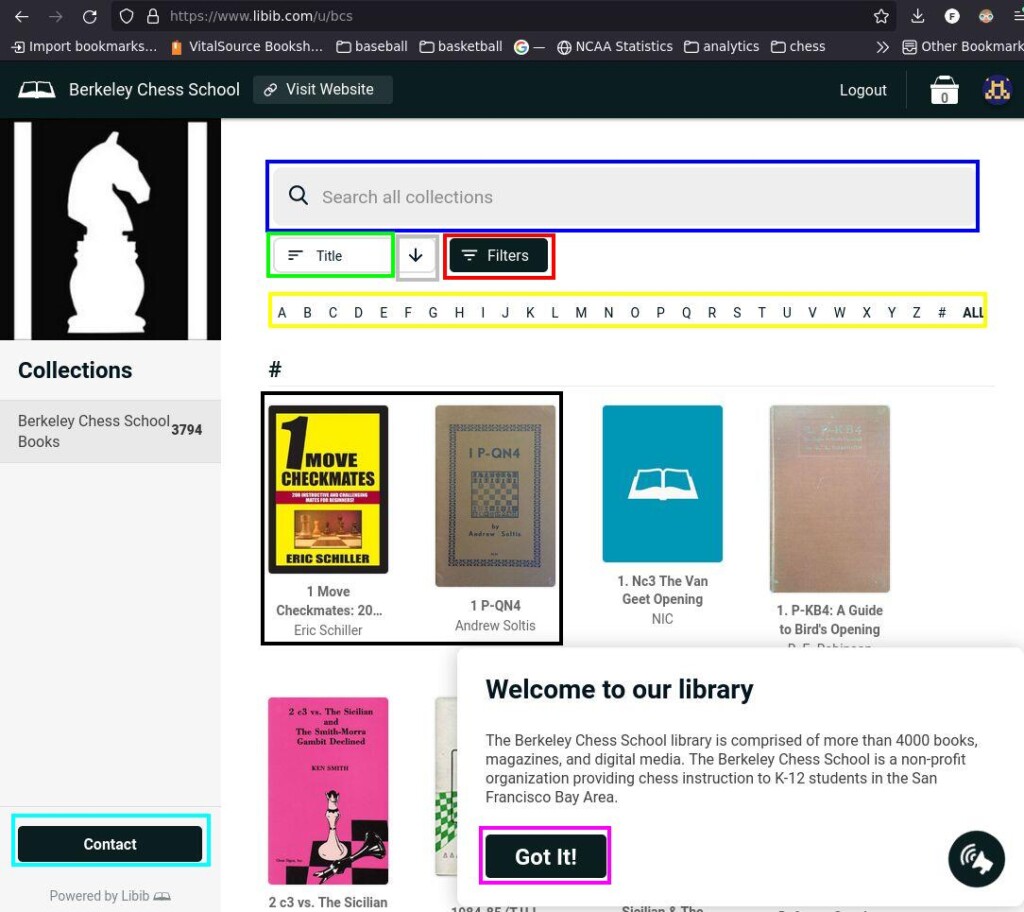This screenshot has width=1024, height=912.
Task: Open the browser downloads arrow icon
Action: (918, 16)
